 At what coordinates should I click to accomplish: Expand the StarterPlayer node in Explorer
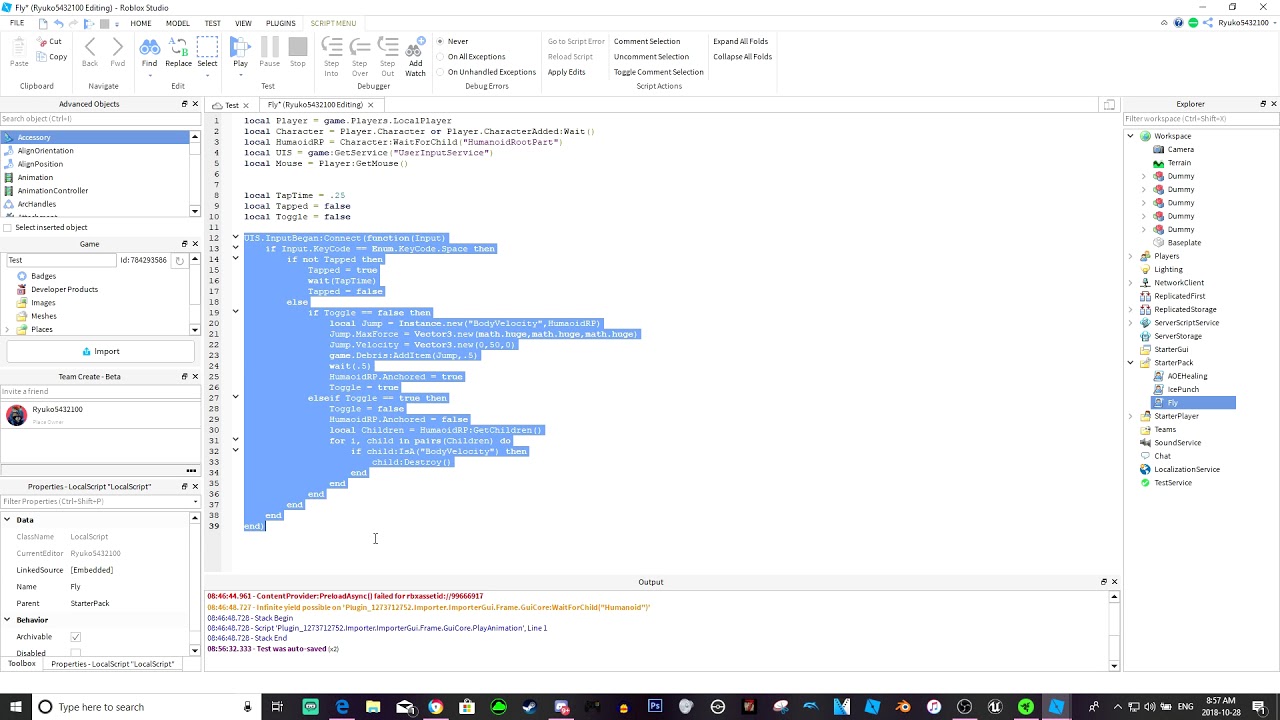tap(1131, 416)
